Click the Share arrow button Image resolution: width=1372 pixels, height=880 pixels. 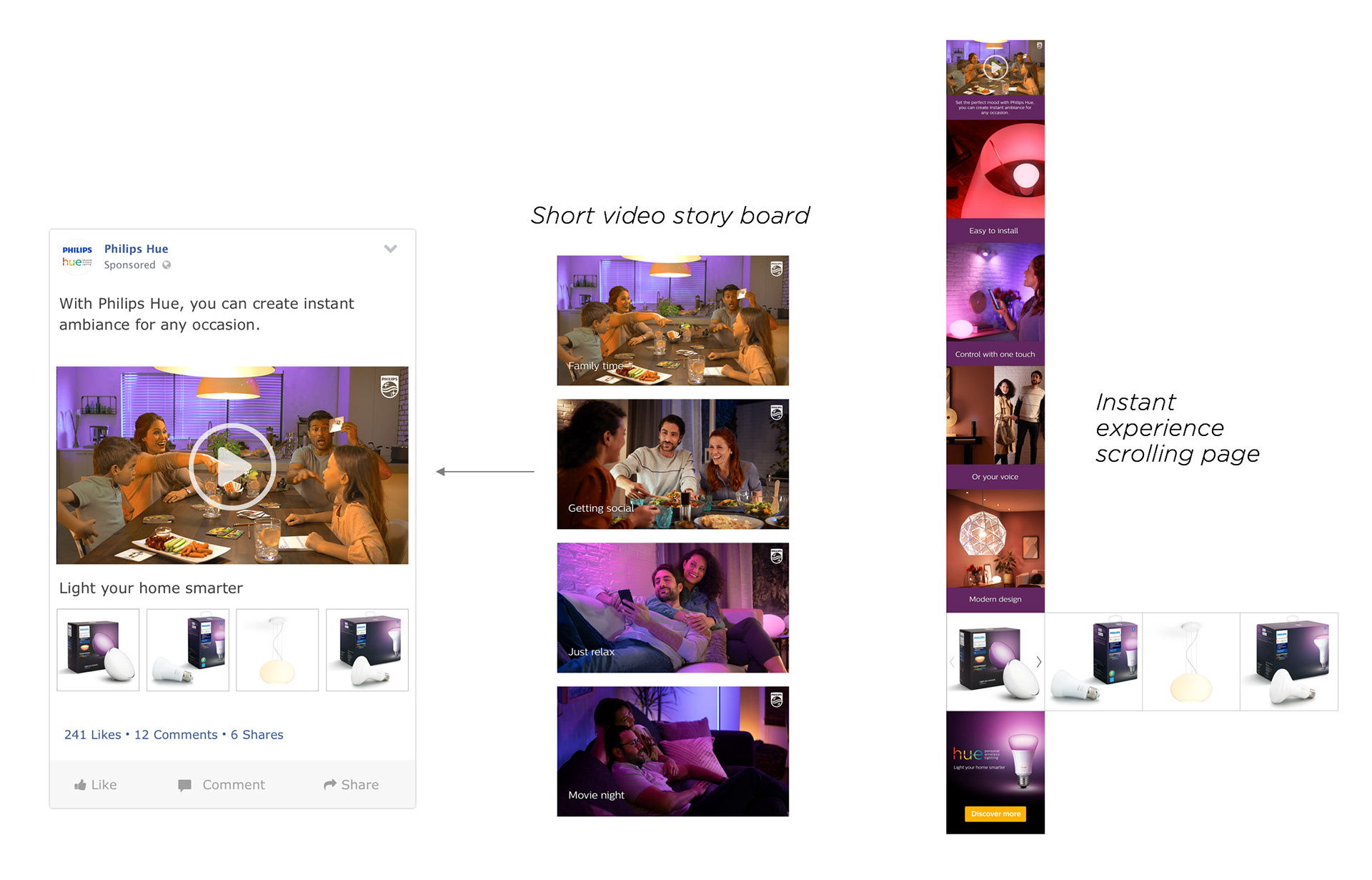351,785
